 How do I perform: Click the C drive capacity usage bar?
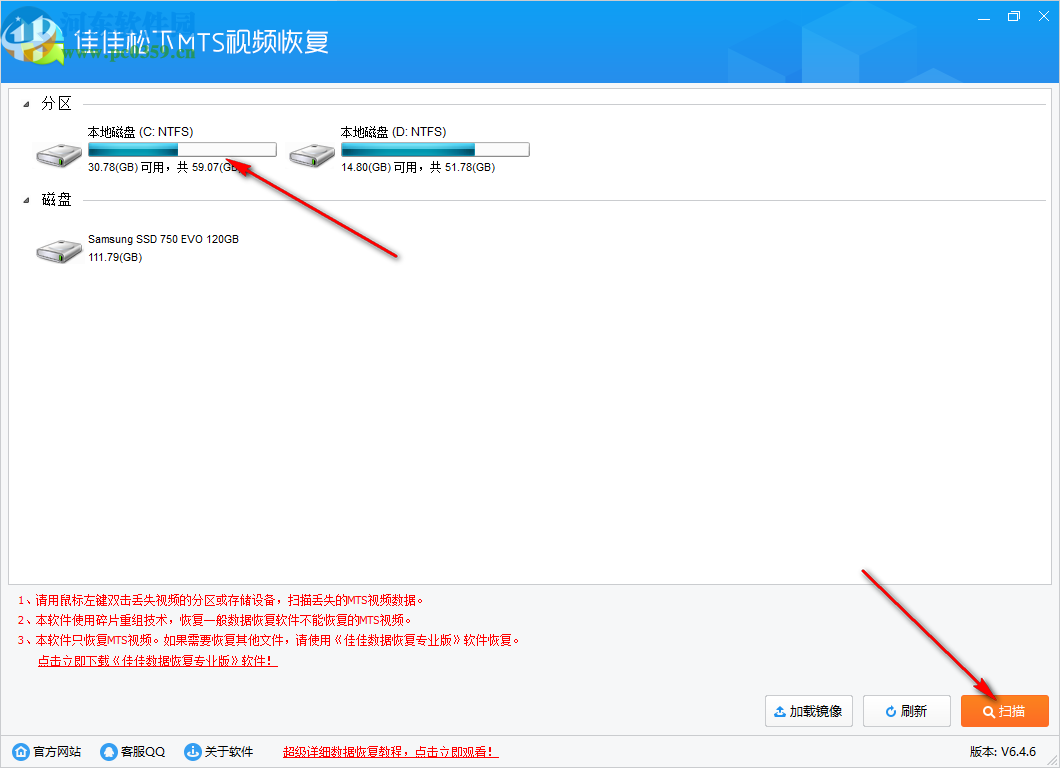(x=181, y=148)
